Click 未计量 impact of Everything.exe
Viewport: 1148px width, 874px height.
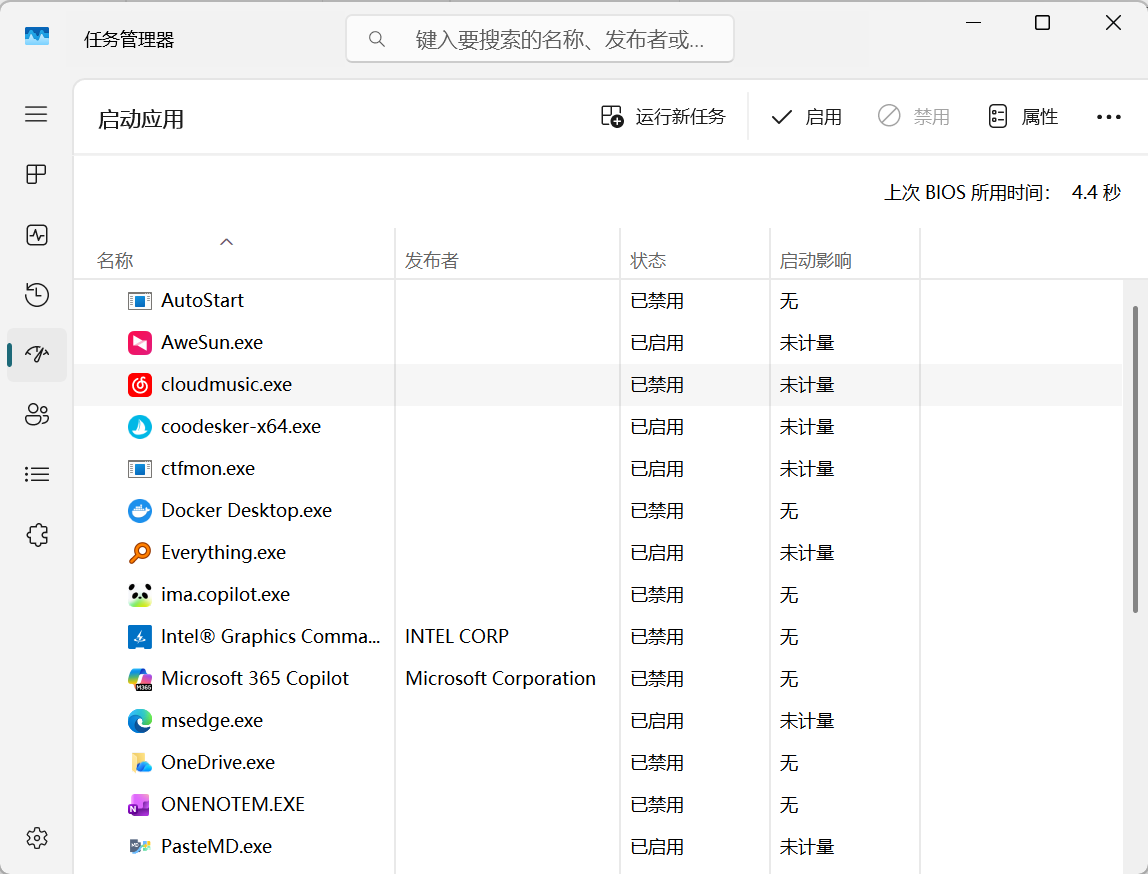coord(807,553)
